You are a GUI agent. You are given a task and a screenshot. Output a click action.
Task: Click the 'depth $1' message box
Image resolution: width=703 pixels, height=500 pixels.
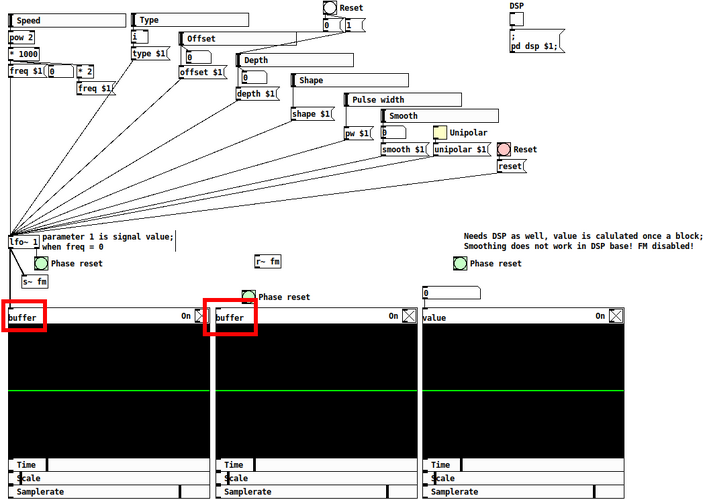257,94
